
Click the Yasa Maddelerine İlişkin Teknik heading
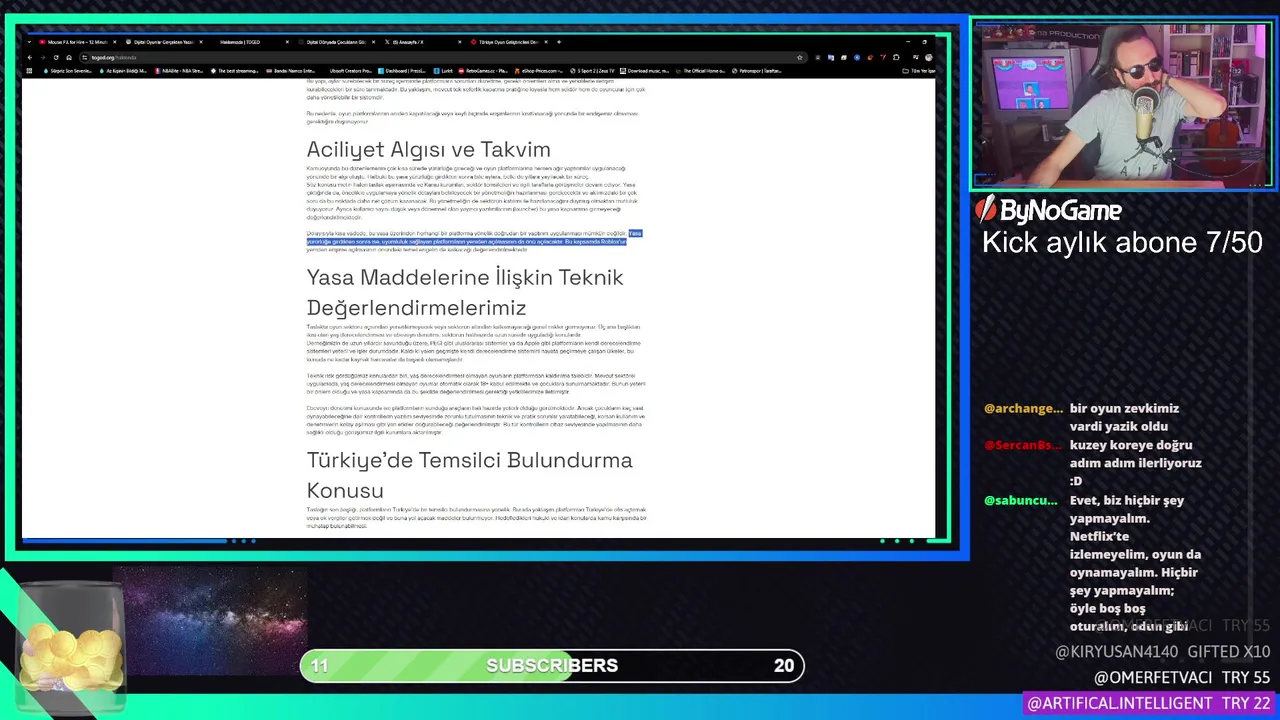coord(465,292)
